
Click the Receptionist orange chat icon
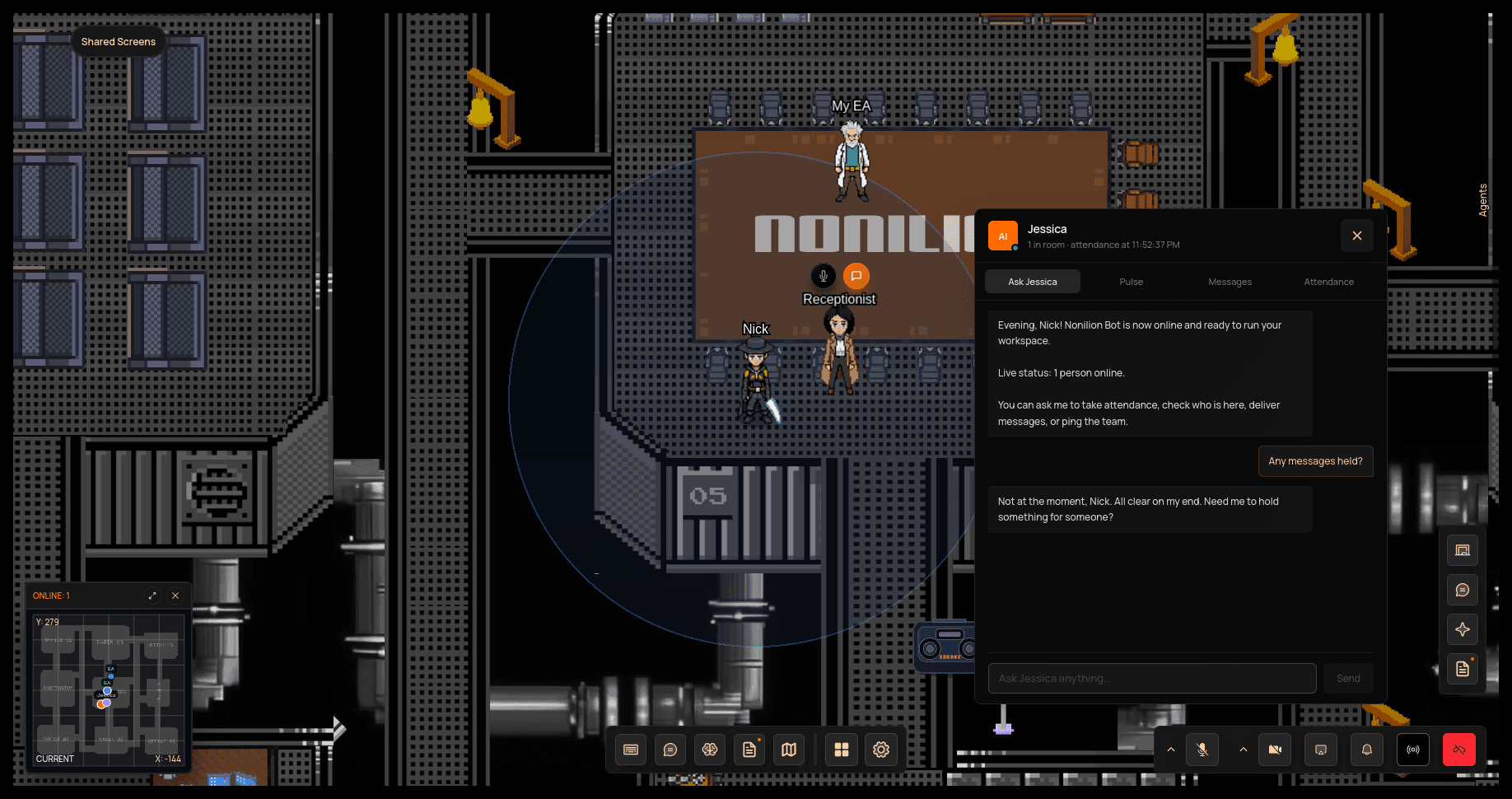856,276
